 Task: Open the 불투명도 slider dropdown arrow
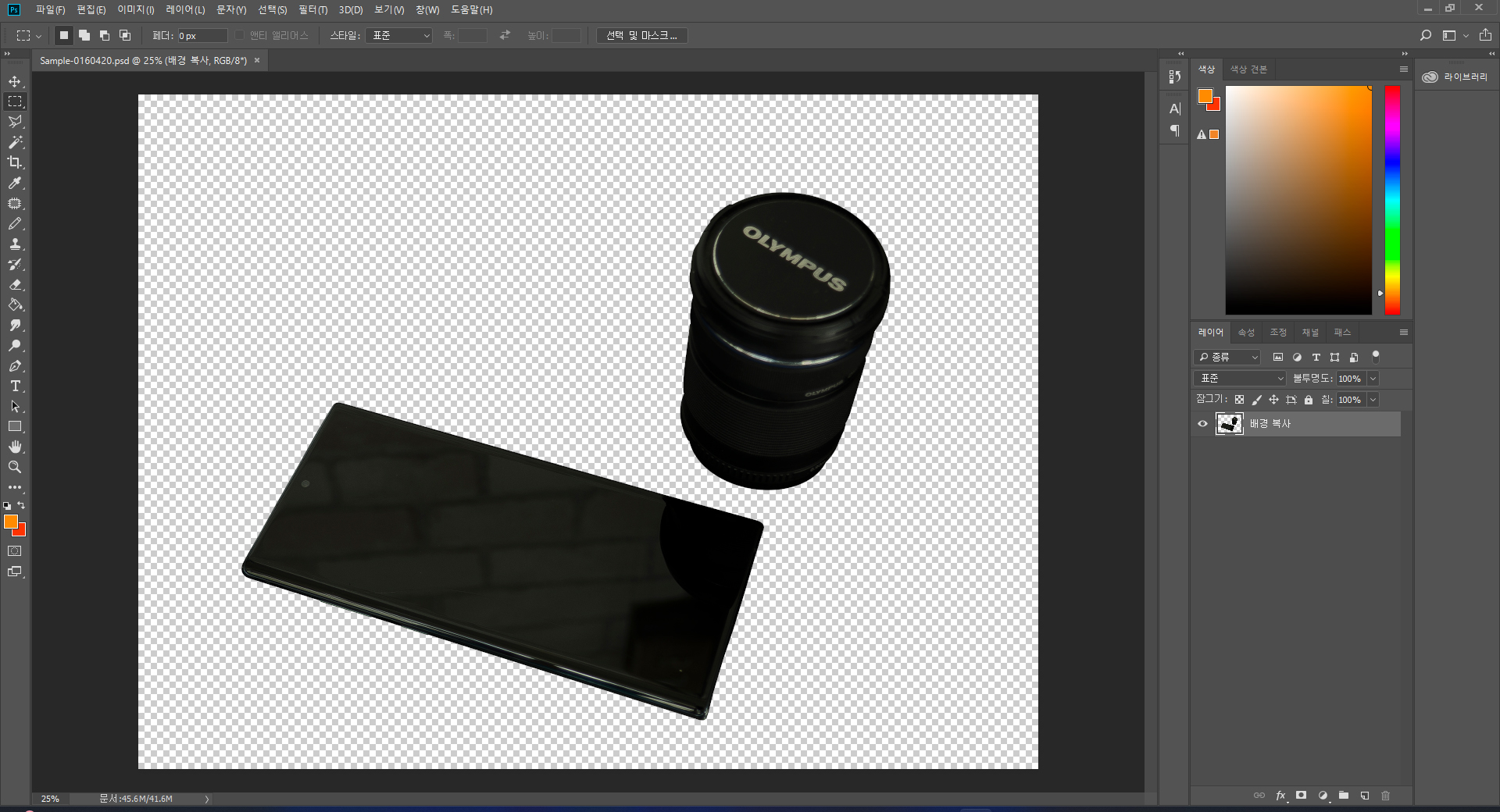tap(1373, 379)
